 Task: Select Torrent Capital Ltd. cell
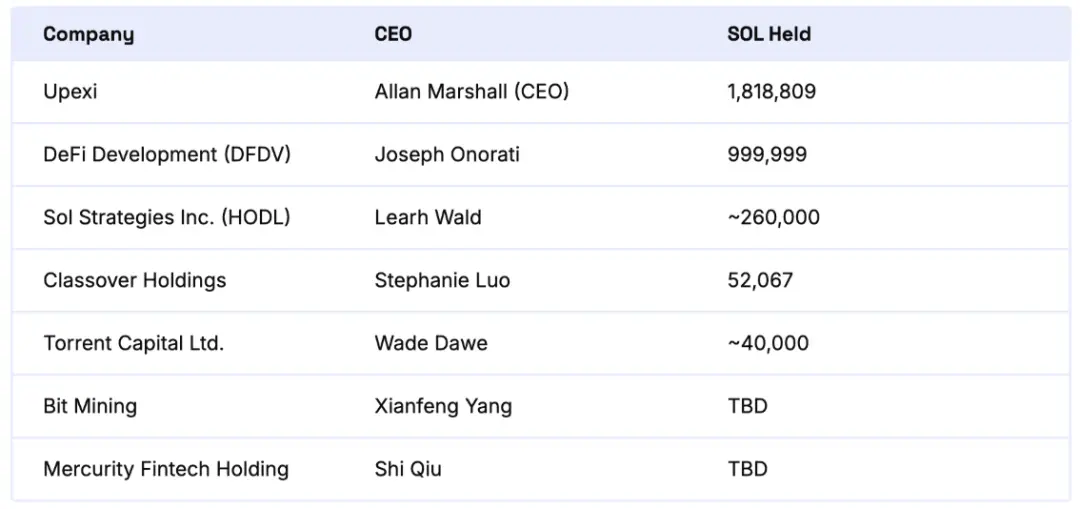point(133,343)
